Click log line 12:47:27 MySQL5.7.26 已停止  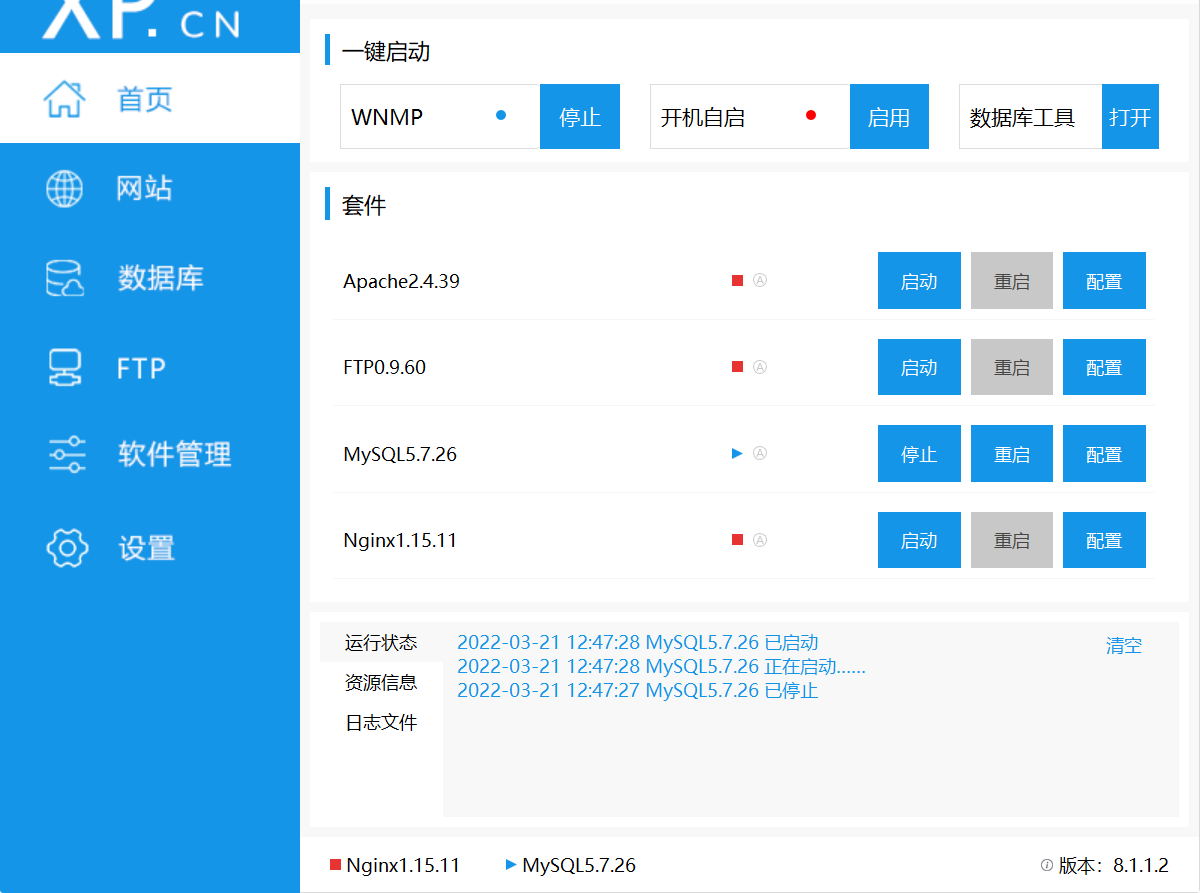pyautogui.click(x=638, y=690)
